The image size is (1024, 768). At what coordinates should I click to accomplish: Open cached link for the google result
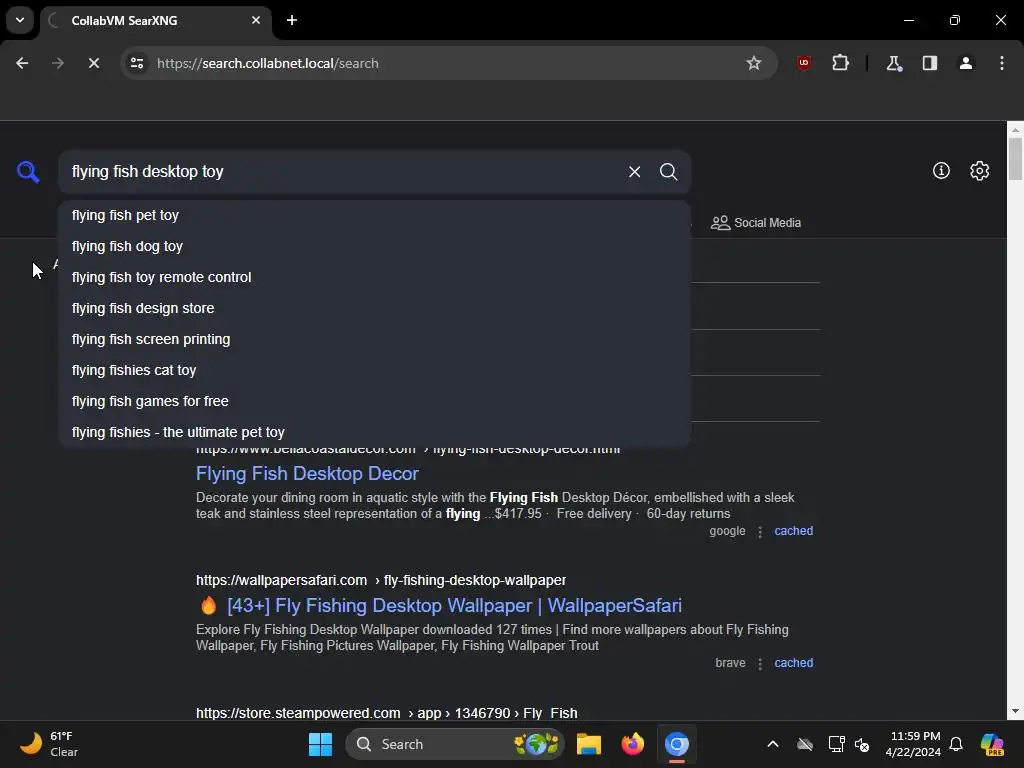793,531
